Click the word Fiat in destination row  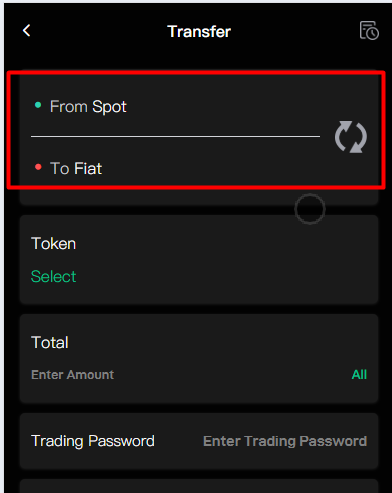click(88, 168)
